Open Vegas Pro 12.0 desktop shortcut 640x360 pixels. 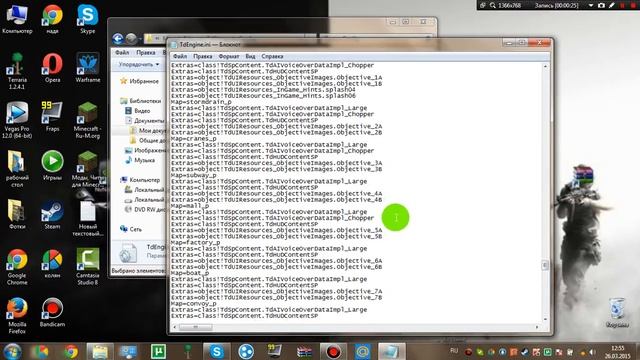(x=17, y=120)
